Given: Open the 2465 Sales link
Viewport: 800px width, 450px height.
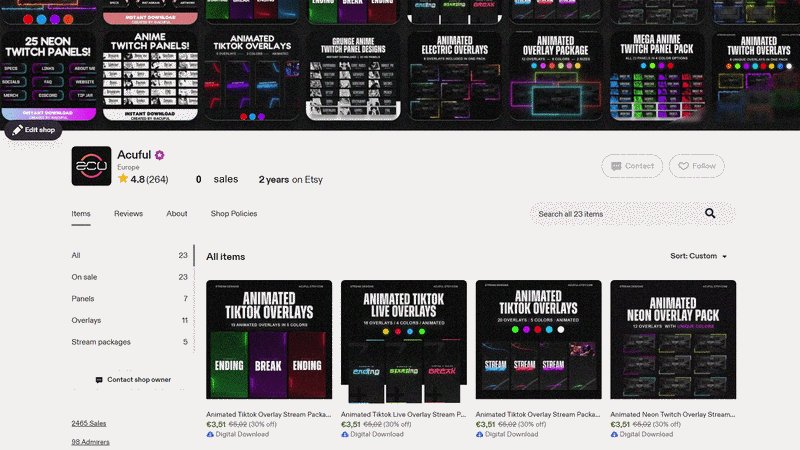Looking at the screenshot, I should pos(89,423).
